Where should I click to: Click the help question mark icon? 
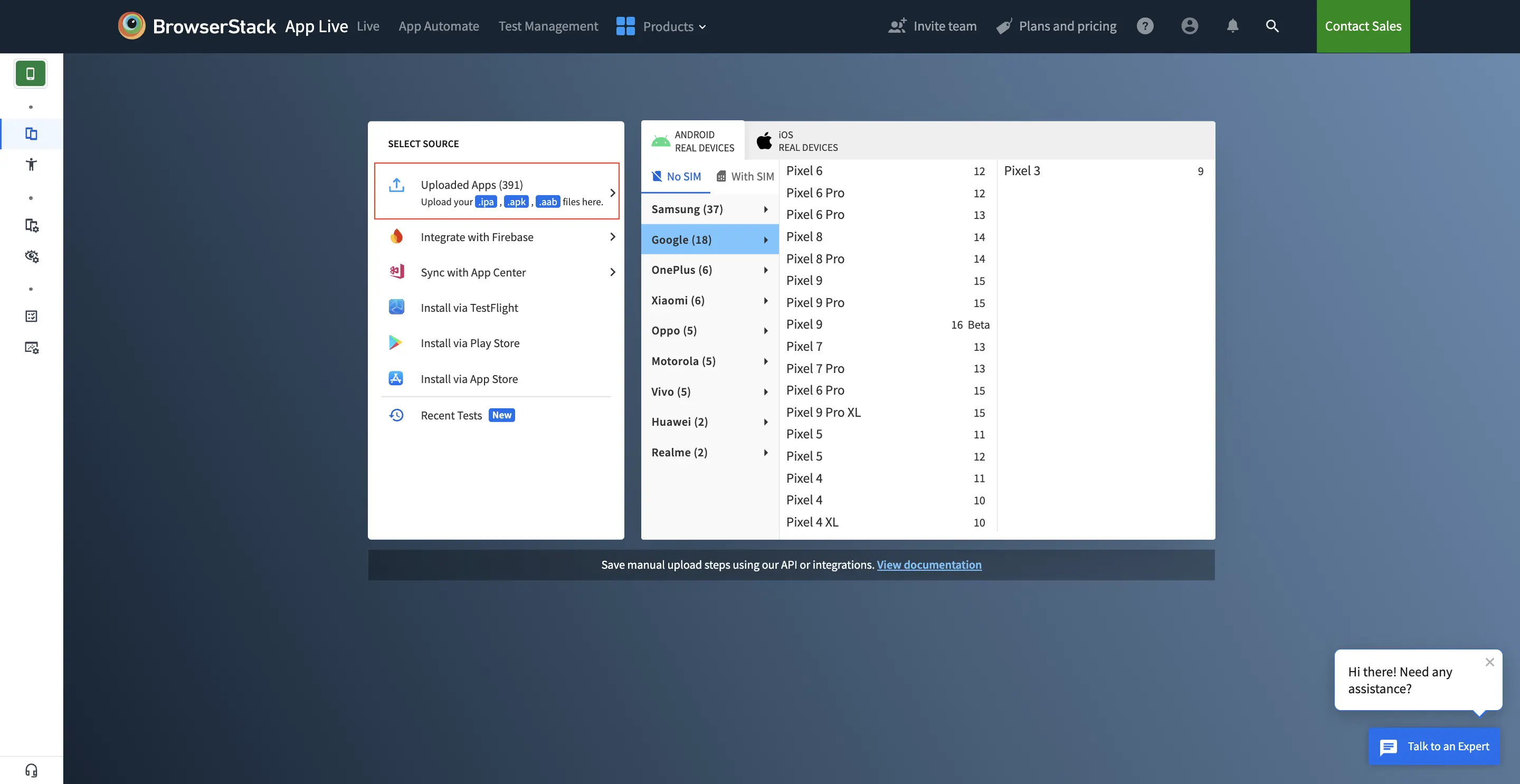click(1145, 26)
